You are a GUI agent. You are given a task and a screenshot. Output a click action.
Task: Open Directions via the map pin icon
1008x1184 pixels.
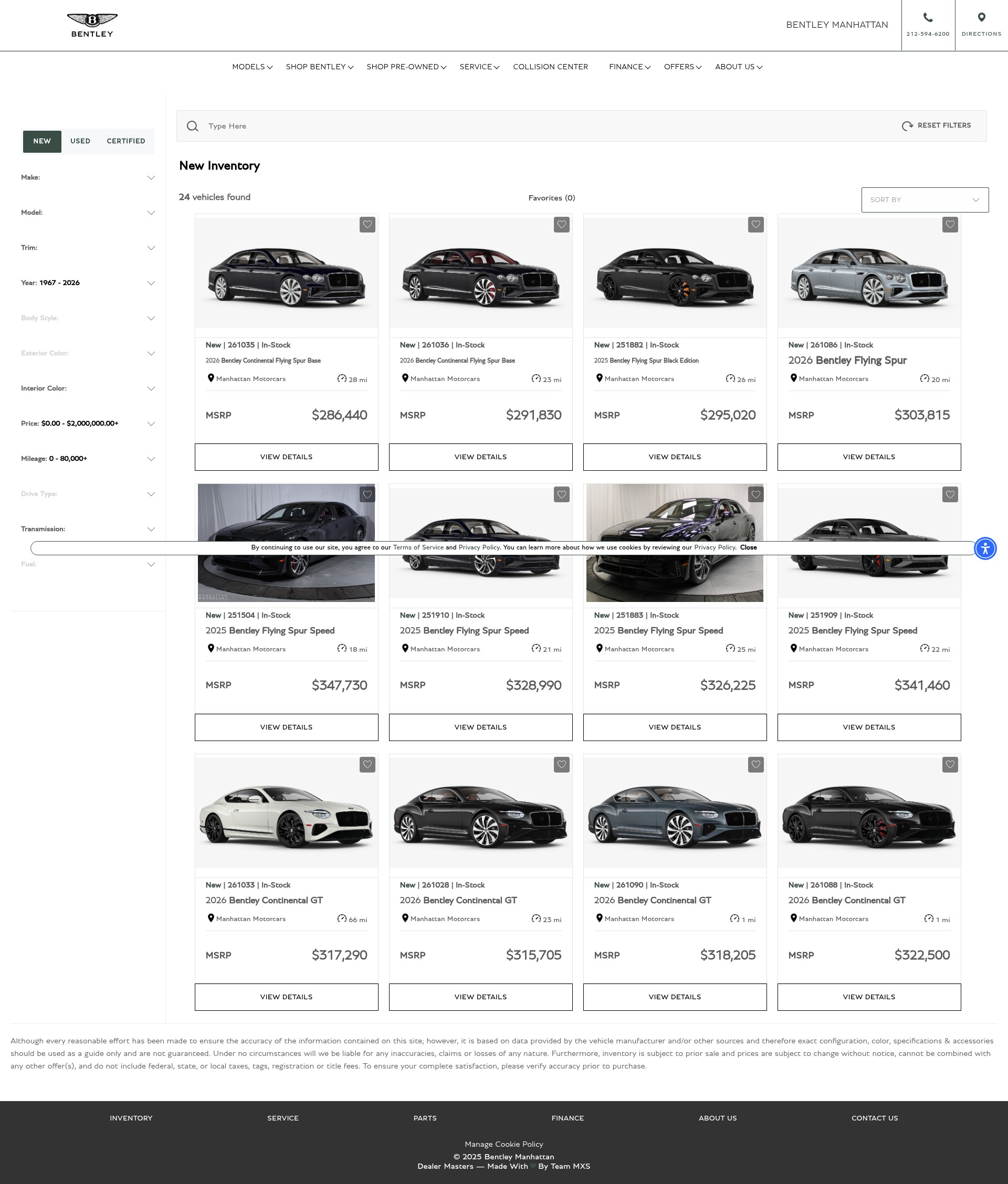(981, 18)
